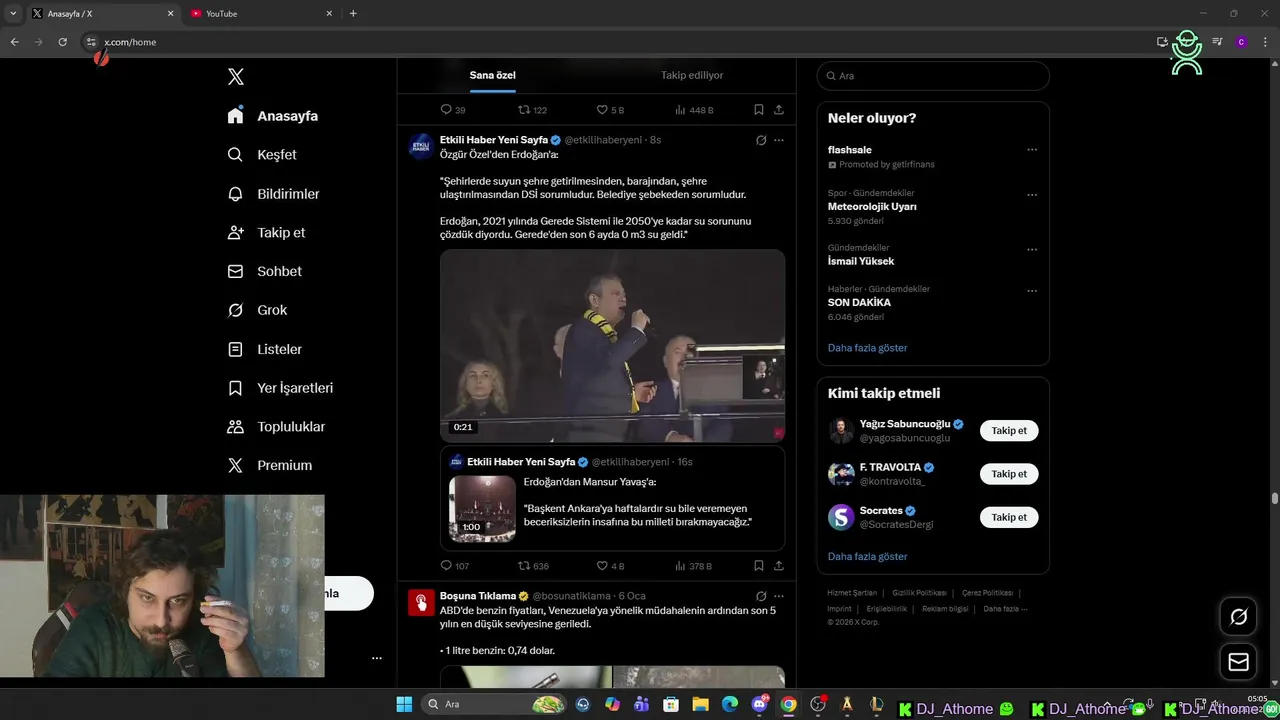Play the Özgür Özel video
The height and width of the screenshot is (720, 1280).
pyautogui.click(x=612, y=346)
